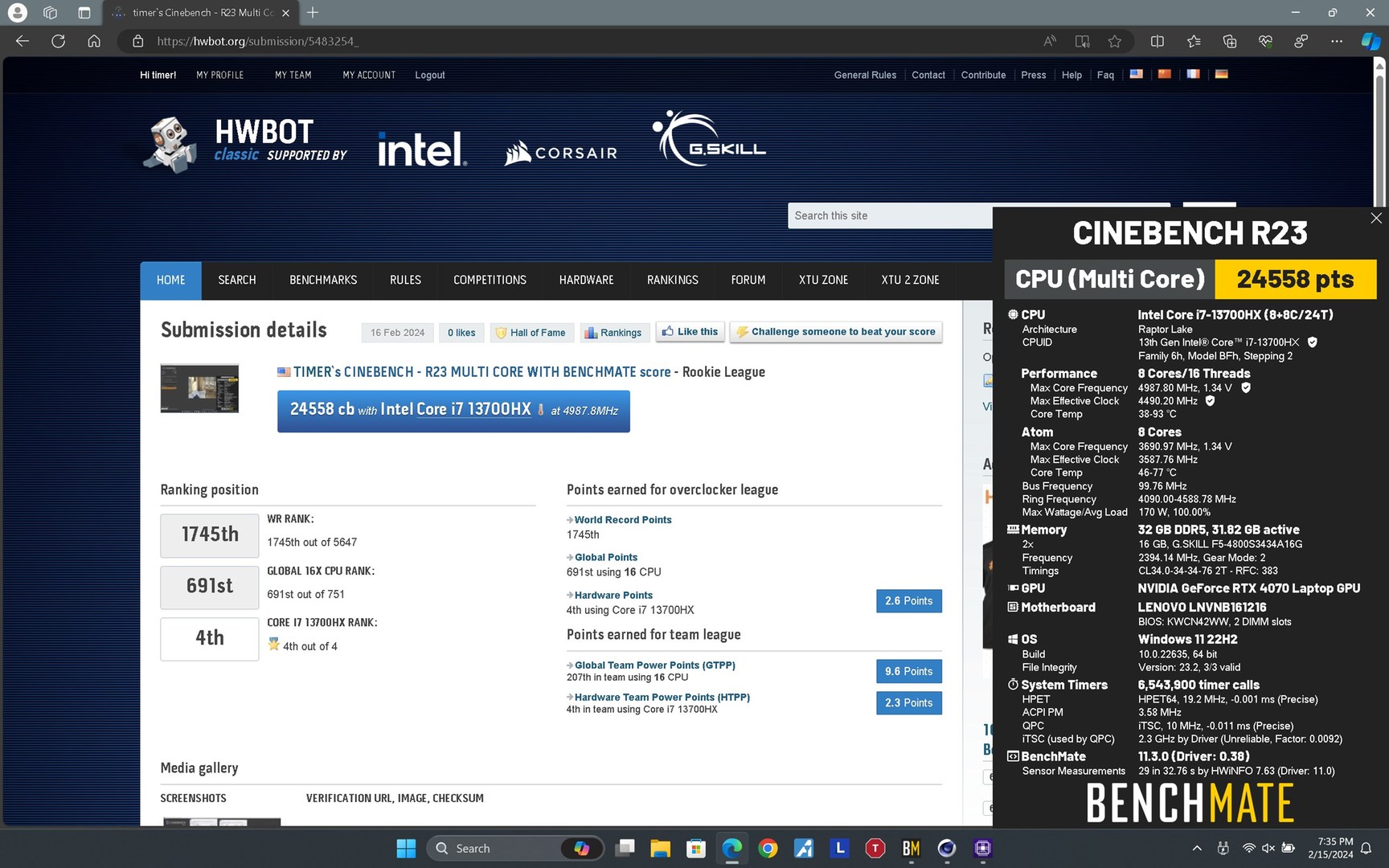The width and height of the screenshot is (1389, 868).
Task: Close the timer's Cinebench tab
Action: 286,13
